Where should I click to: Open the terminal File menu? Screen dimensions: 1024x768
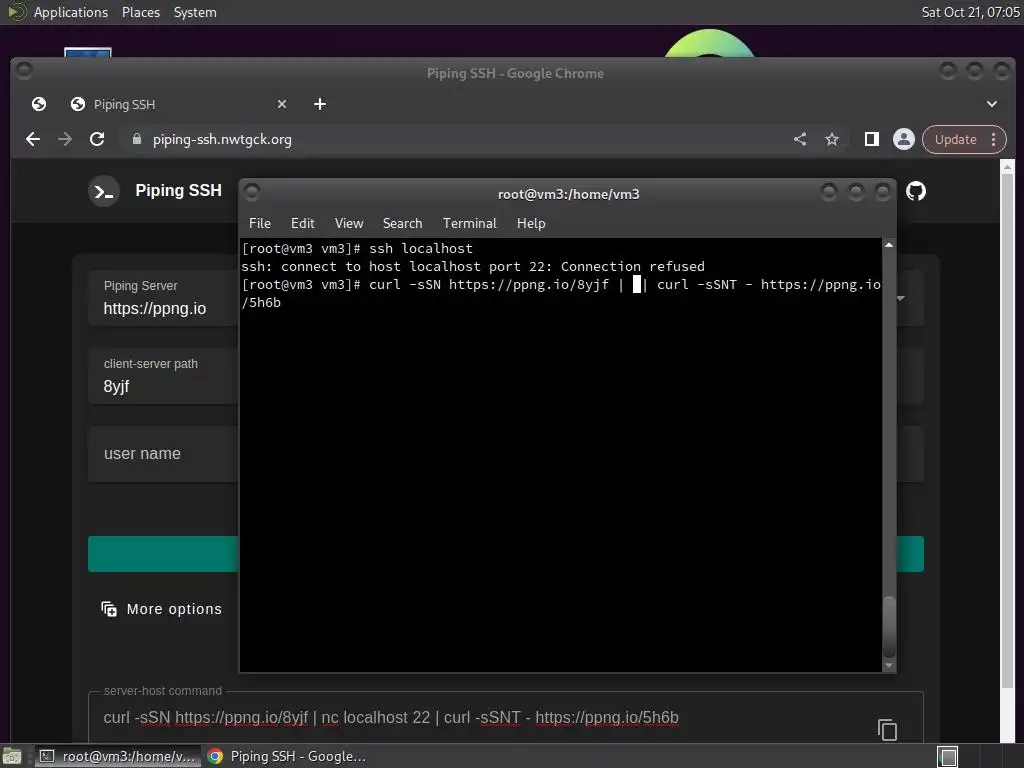(x=260, y=223)
